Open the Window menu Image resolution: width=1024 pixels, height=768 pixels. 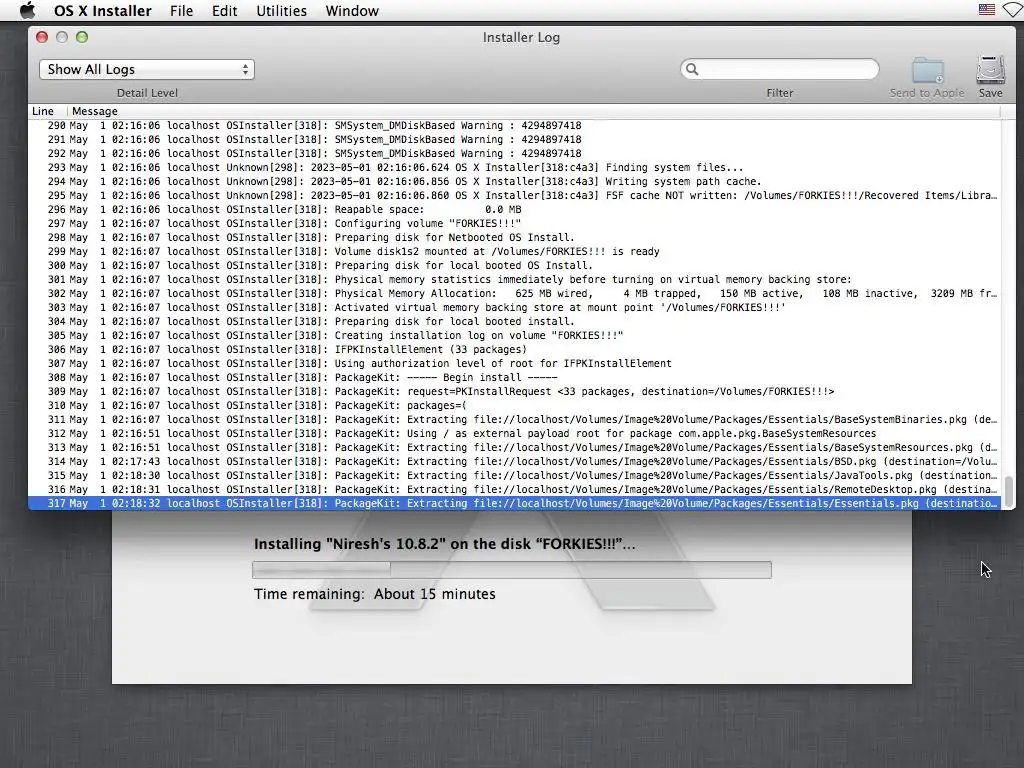352,11
